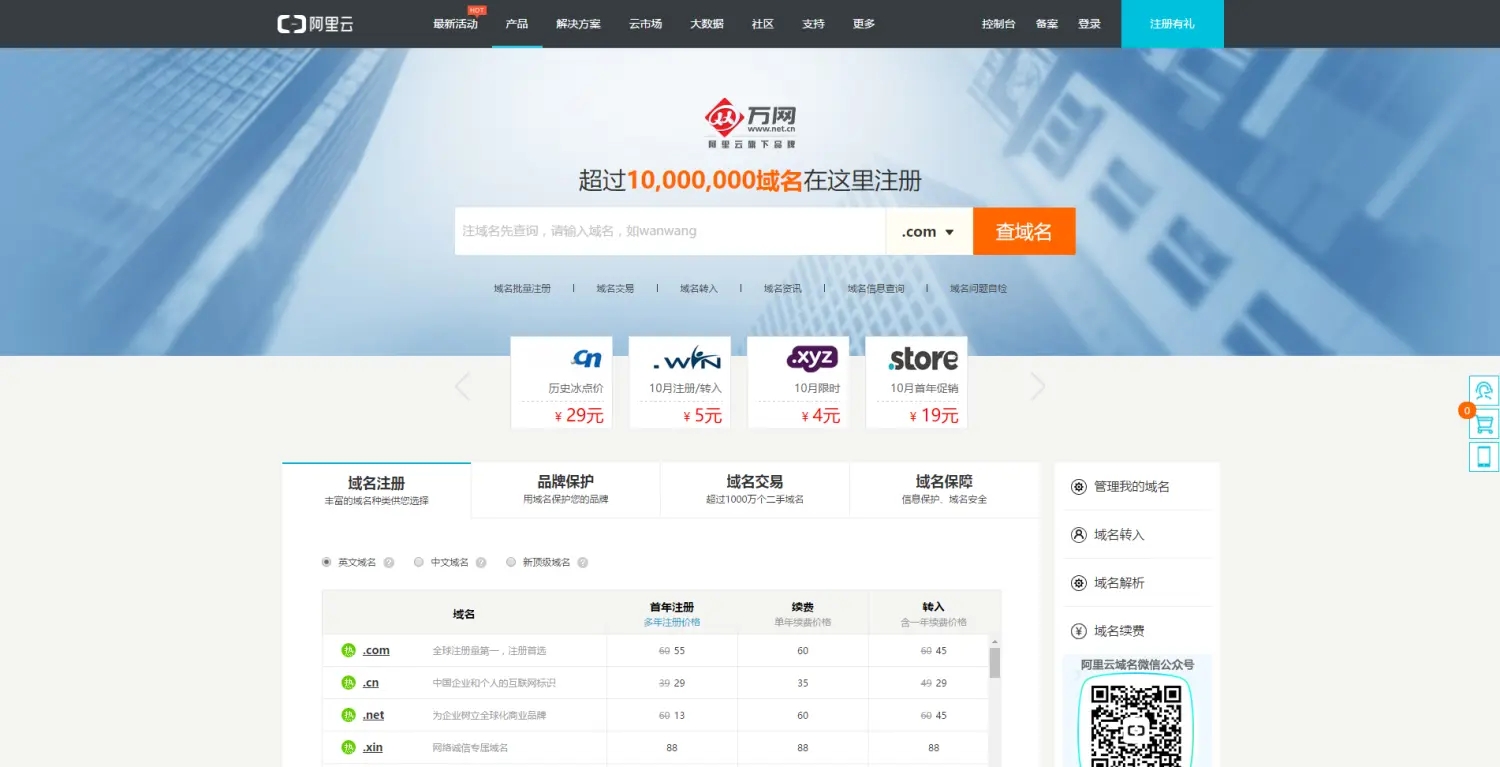The height and width of the screenshot is (767, 1500).
Task: Click the 域名资讯 link
Action: click(x=783, y=289)
